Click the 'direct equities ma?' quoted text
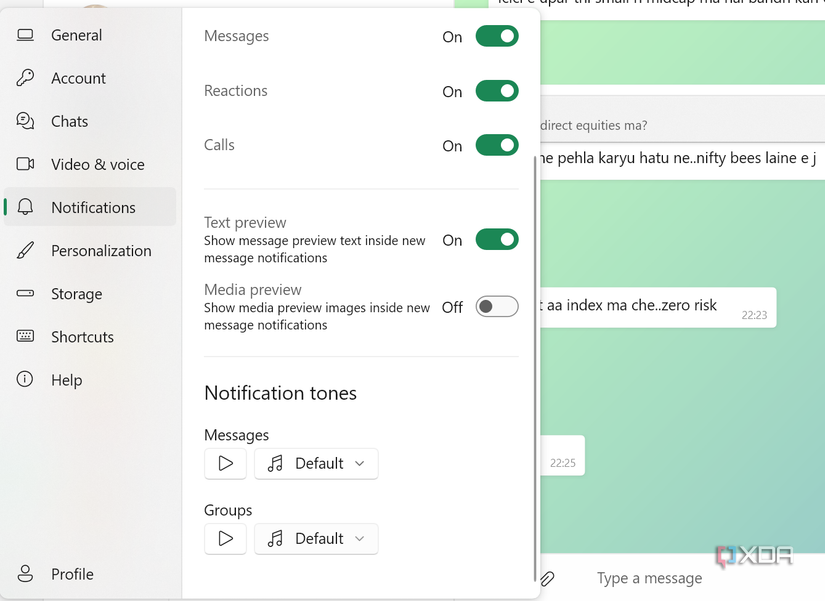 click(593, 125)
